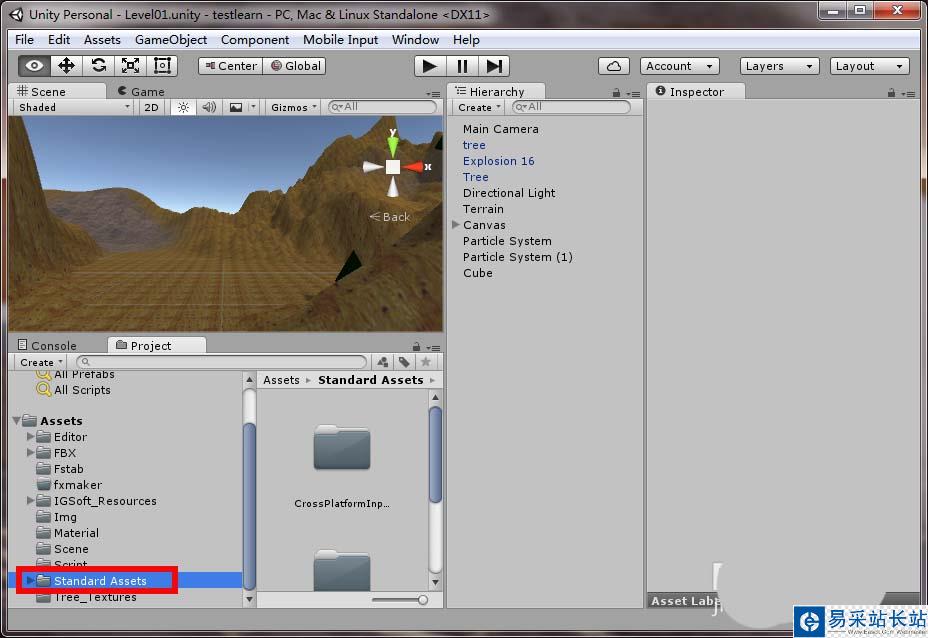Screen dimensions: 928x638
Task: Click the Scene view search field
Action: pyautogui.click(x=383, y=107)
